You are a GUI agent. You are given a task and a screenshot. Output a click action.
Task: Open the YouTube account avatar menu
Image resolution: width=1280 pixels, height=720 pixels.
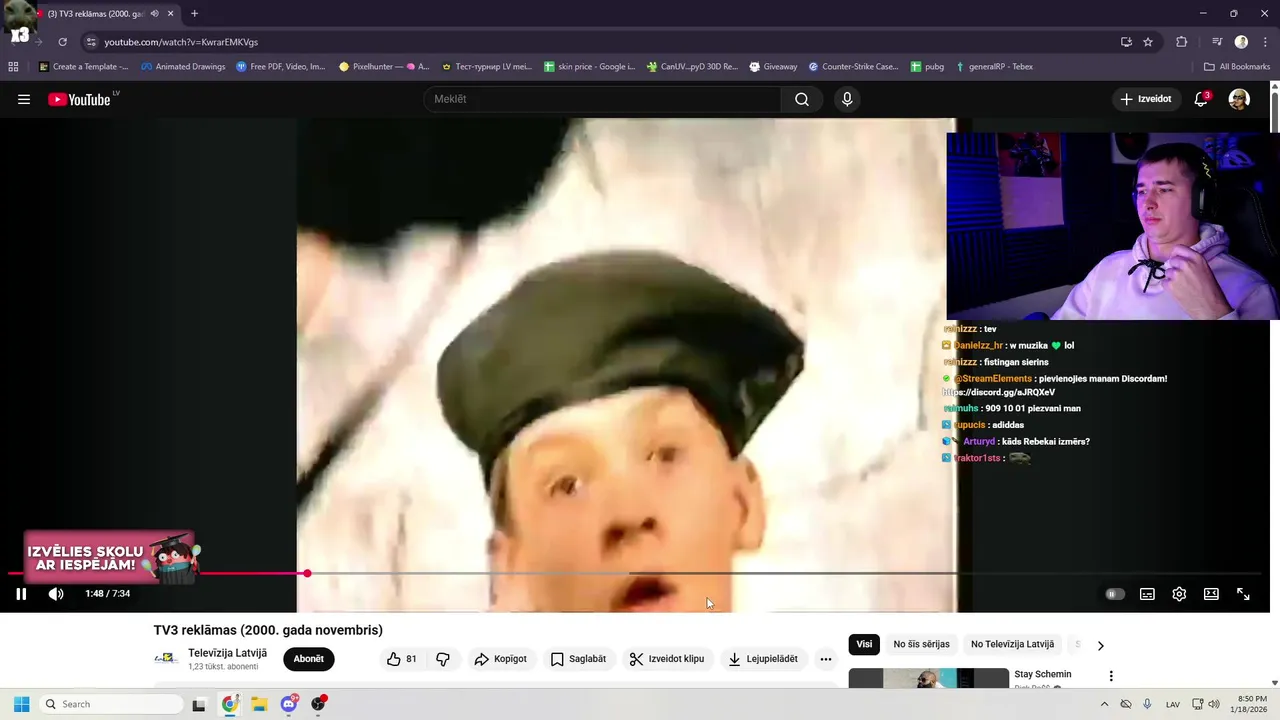pos(1239,99)
